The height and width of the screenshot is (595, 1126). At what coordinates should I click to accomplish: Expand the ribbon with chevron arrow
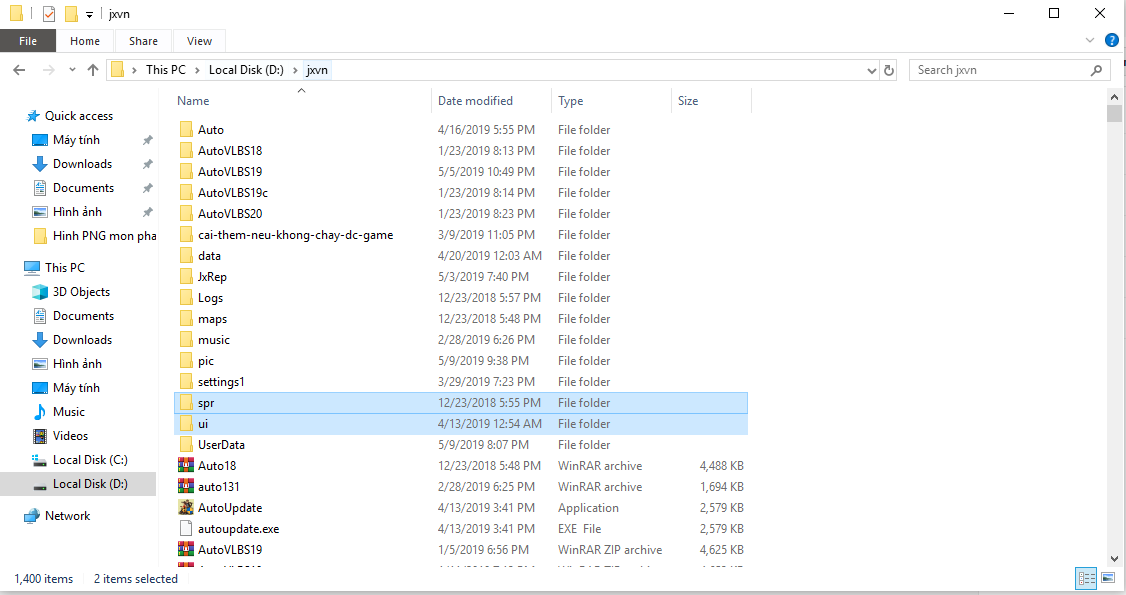[1089, 41]
